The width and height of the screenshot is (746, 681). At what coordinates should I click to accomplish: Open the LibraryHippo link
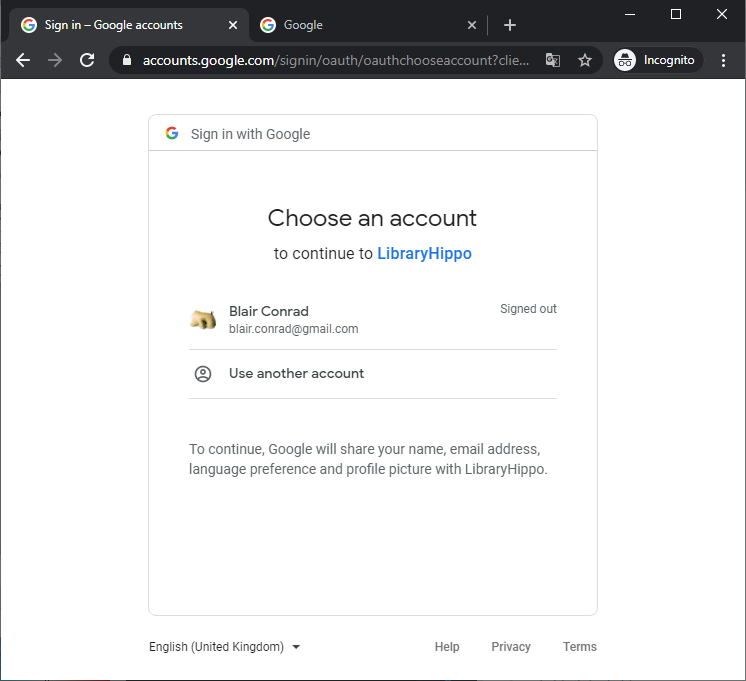click(x=424, y=254)
